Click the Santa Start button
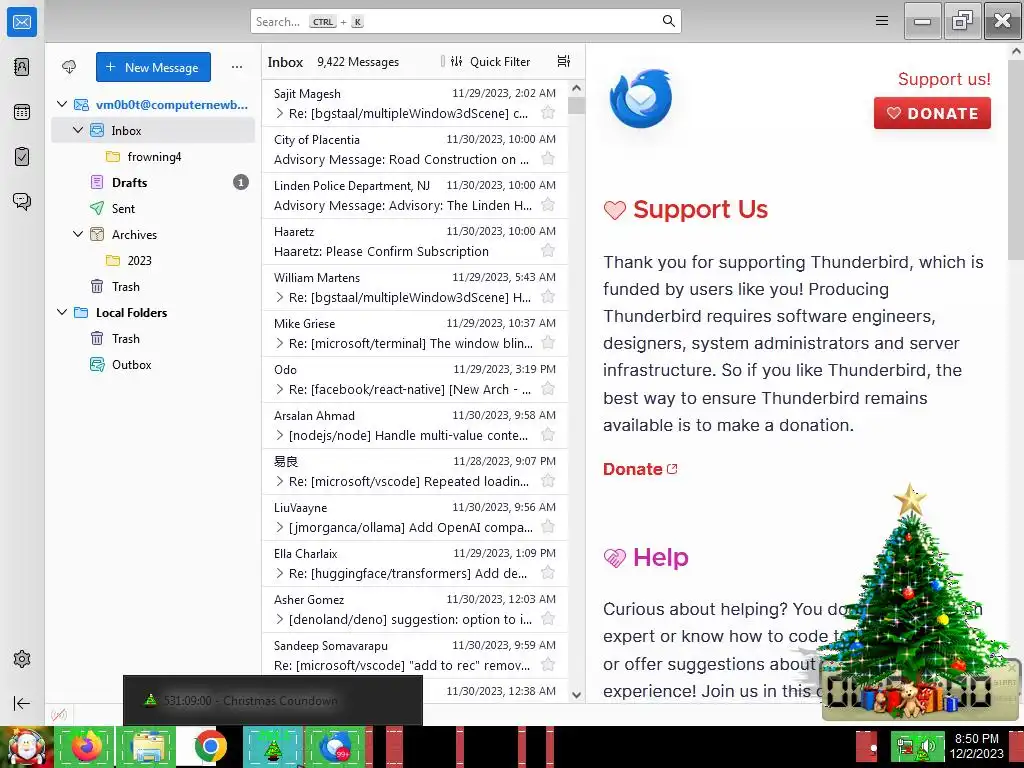The height and width of the screenshot is (768, 1024). click(26, 746)
